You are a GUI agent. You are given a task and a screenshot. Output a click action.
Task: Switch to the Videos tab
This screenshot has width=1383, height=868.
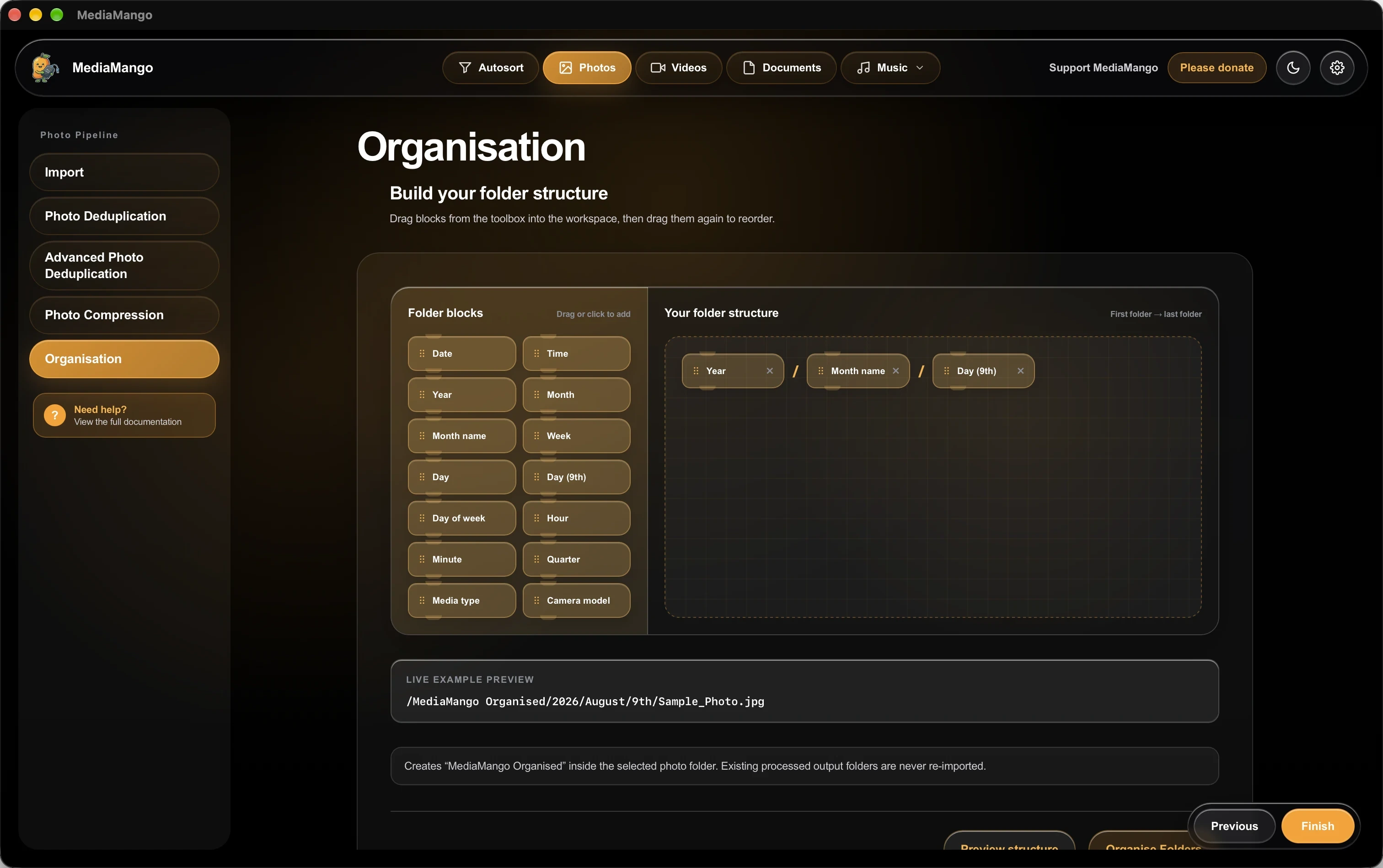point(679,68)
